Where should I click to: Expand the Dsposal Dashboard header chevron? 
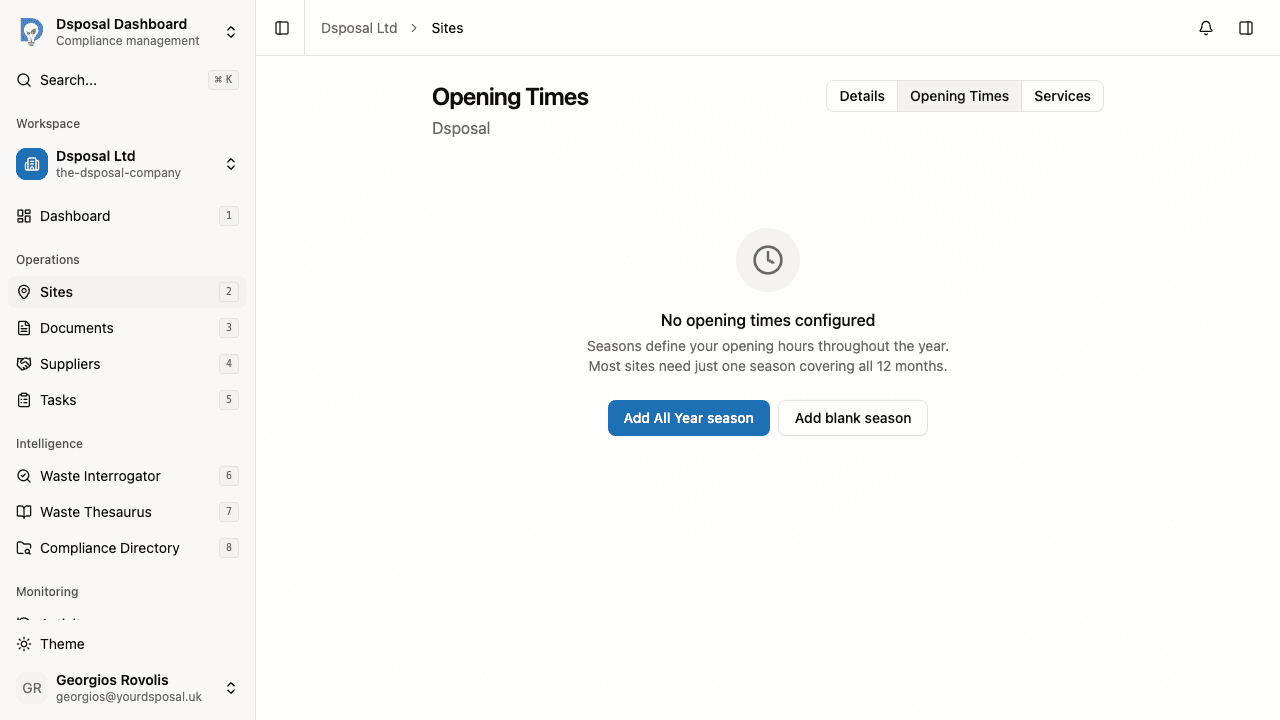click(x=231, y=31)
